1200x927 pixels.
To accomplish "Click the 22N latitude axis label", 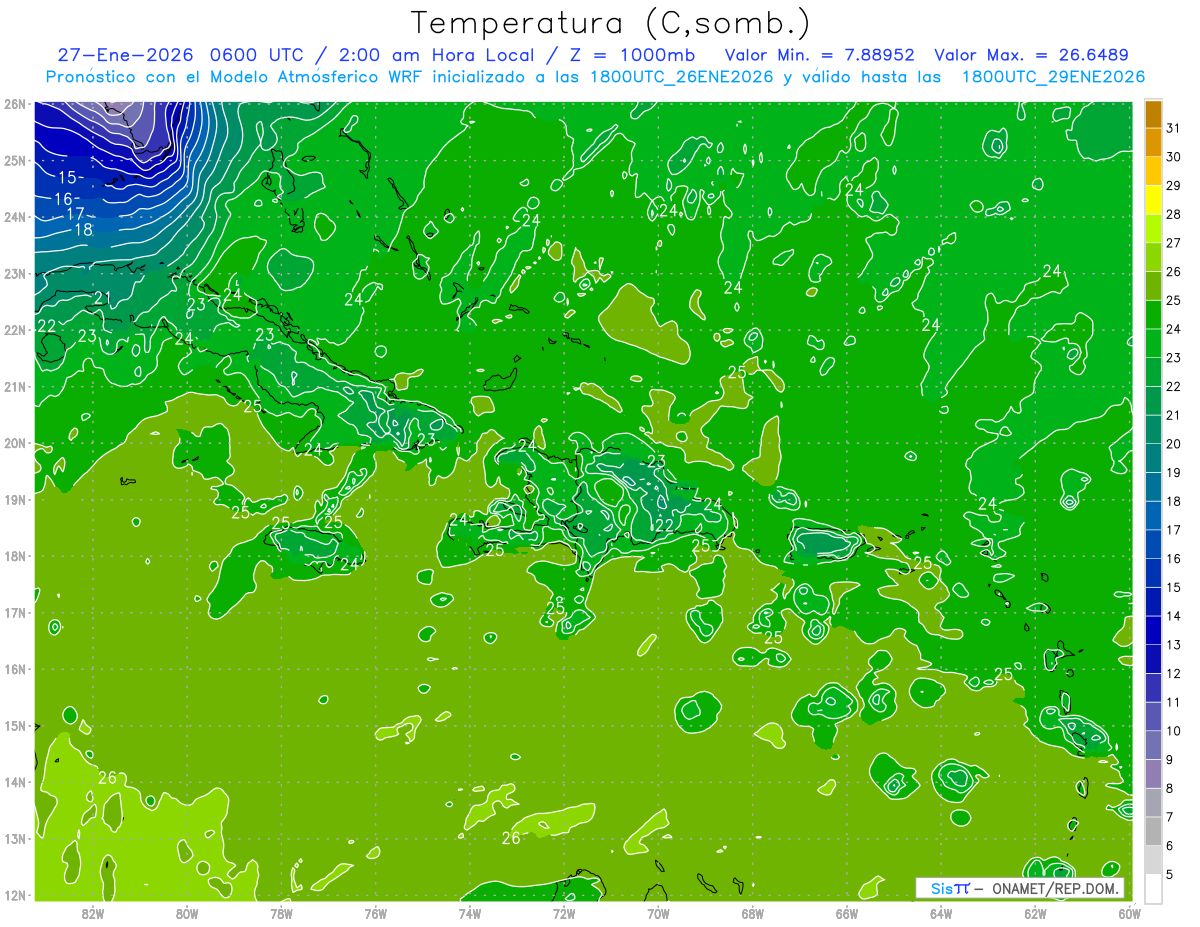I will pyautogui.click(x=14, y=330).
